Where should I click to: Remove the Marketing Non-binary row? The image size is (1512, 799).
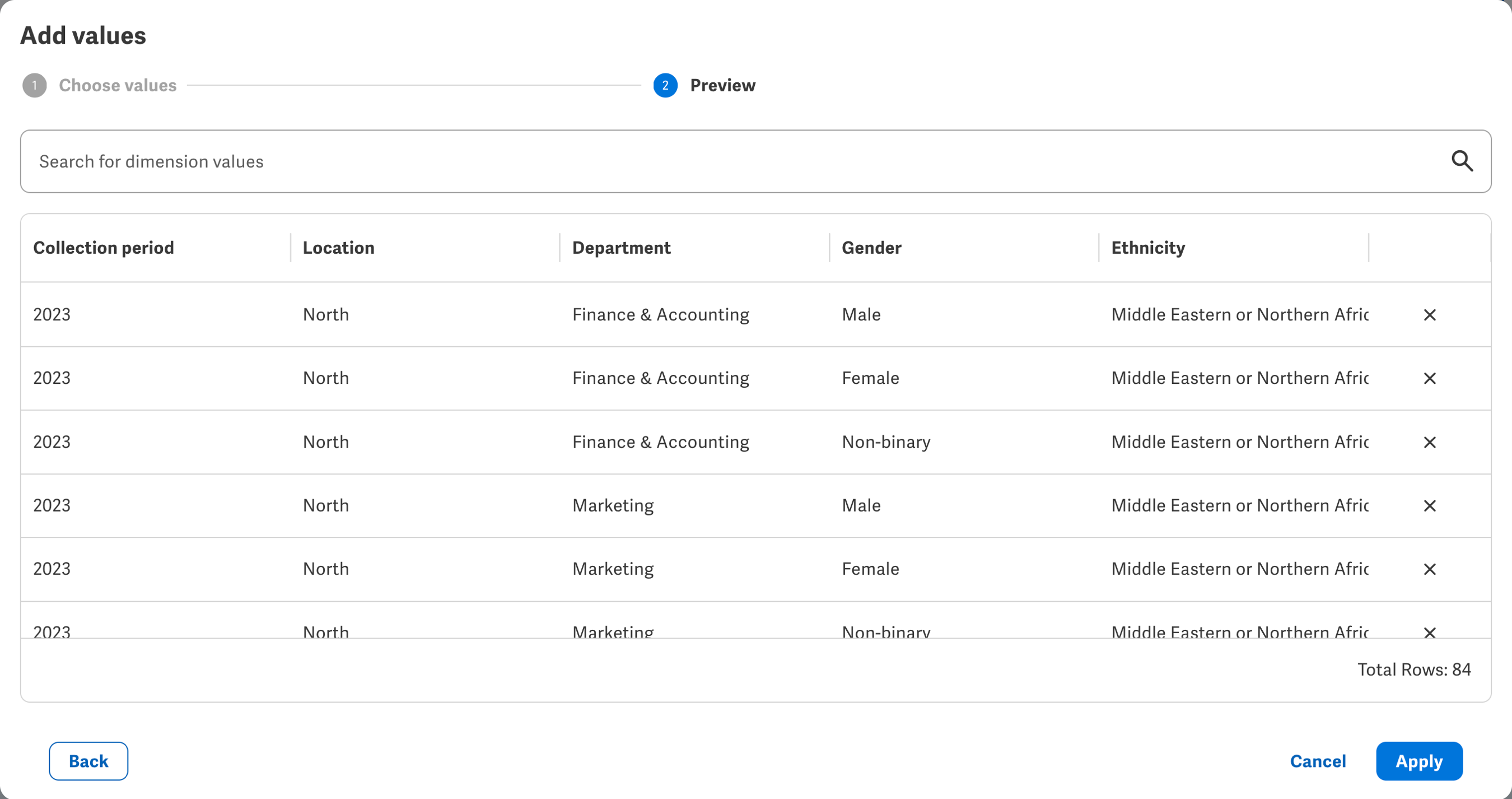[1429, 631]
